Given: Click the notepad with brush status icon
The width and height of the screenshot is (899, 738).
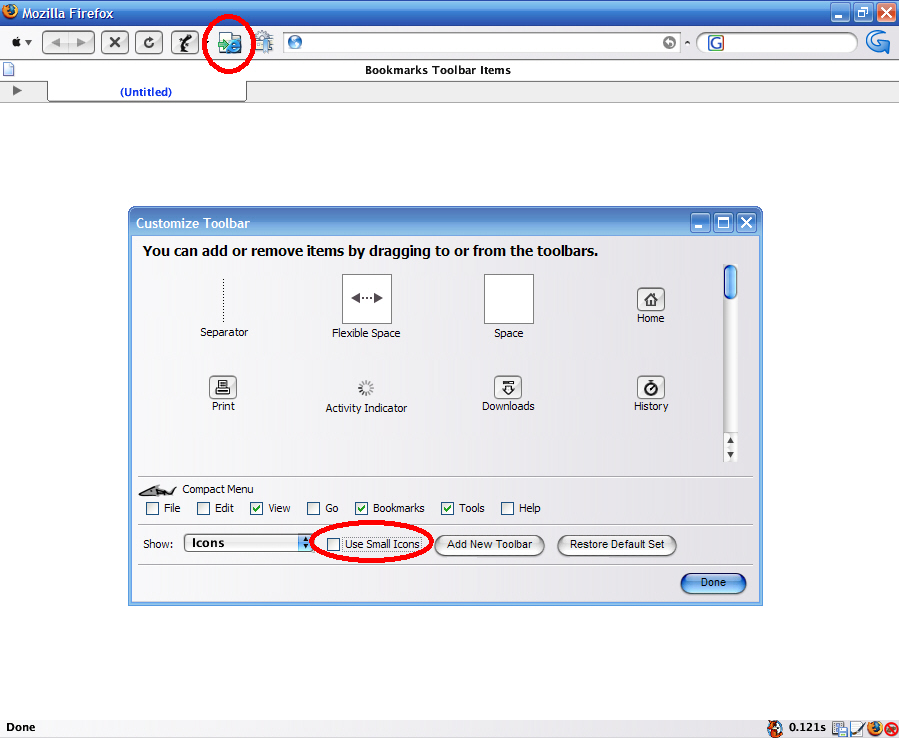Looking at the screenshot, I should click(857, 728).
